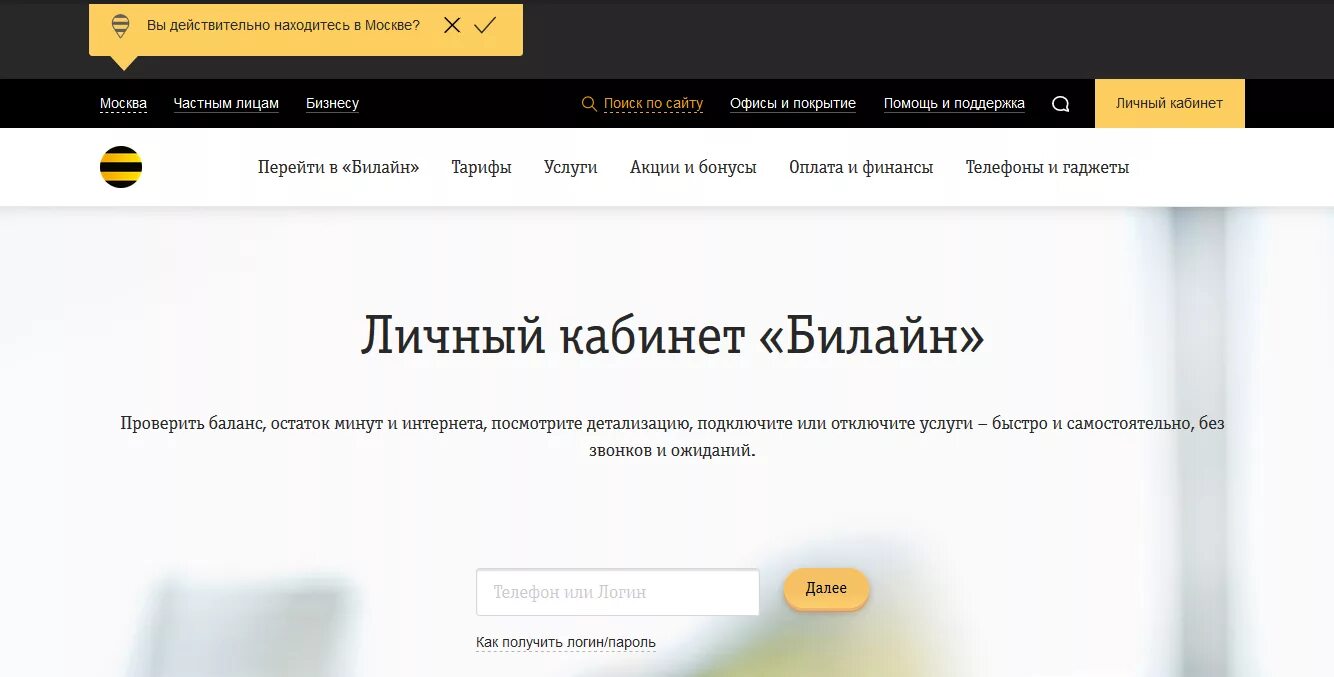Click the Личный кабинет button
Screen dimensions: 1334x677
(x=1170, y=103)
